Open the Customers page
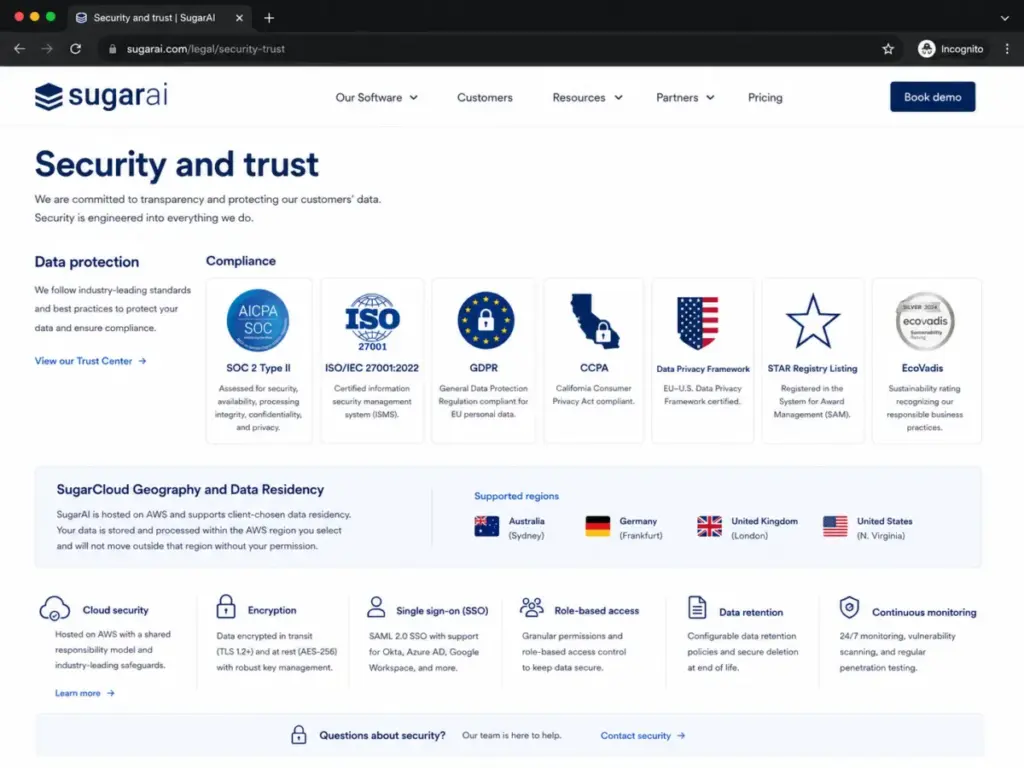This screenshot has width=1024, height=768. point(485,97)
